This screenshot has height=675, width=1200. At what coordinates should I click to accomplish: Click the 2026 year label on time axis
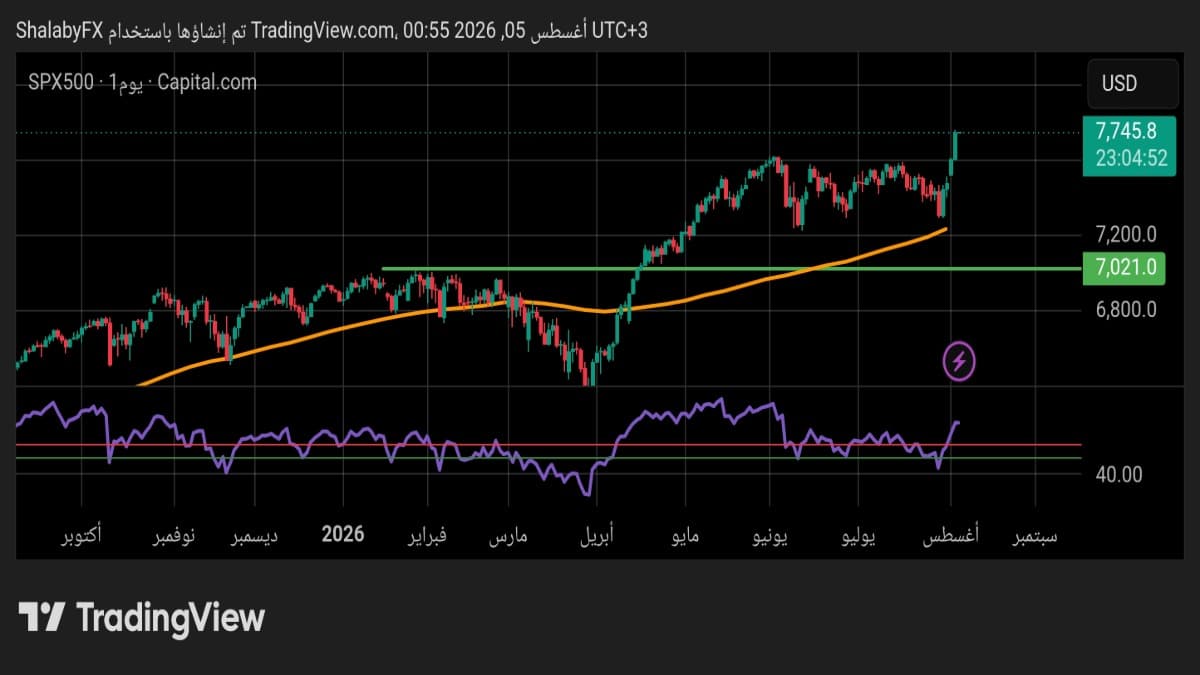[x=343, y=535]
